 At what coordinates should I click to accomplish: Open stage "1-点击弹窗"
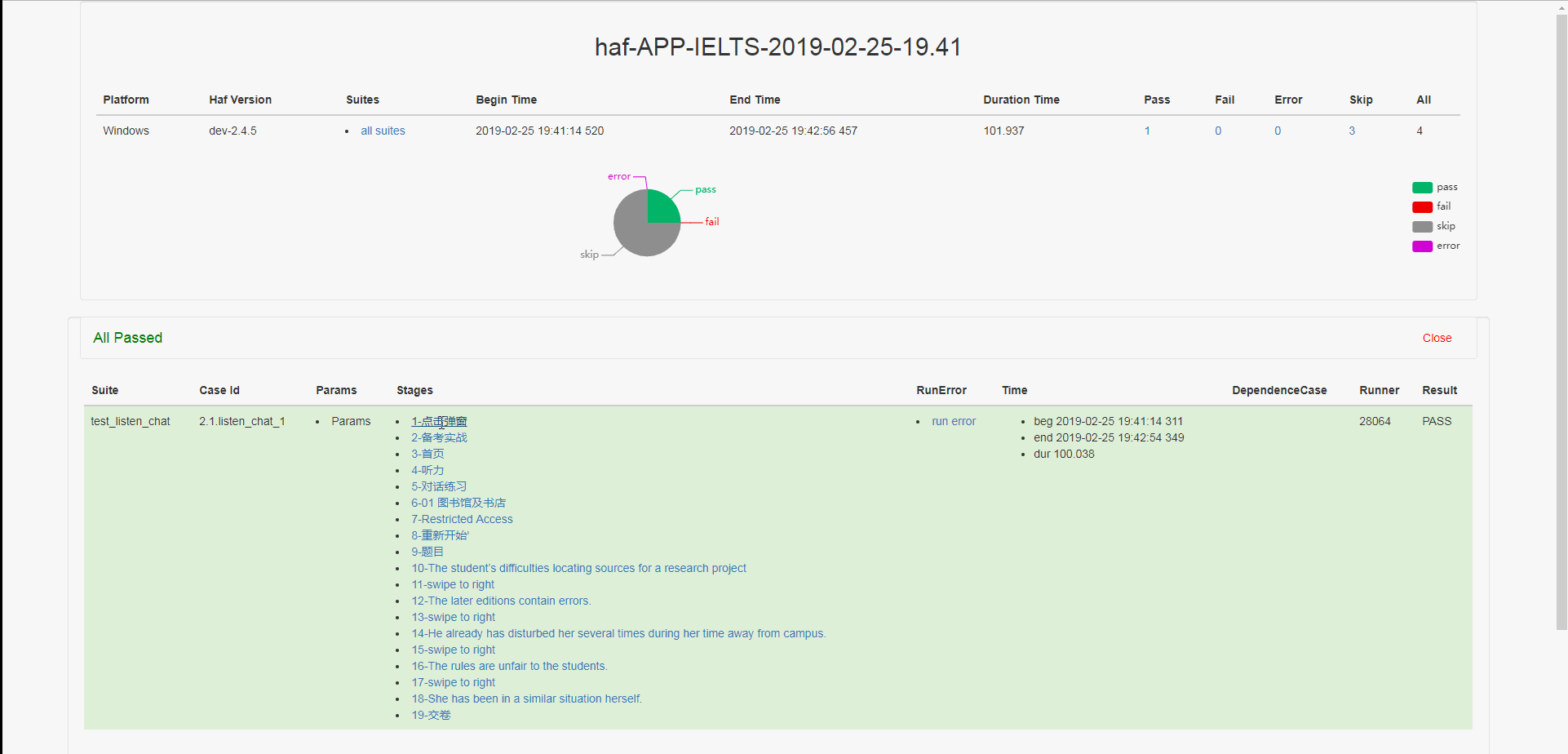coord(439,421)
